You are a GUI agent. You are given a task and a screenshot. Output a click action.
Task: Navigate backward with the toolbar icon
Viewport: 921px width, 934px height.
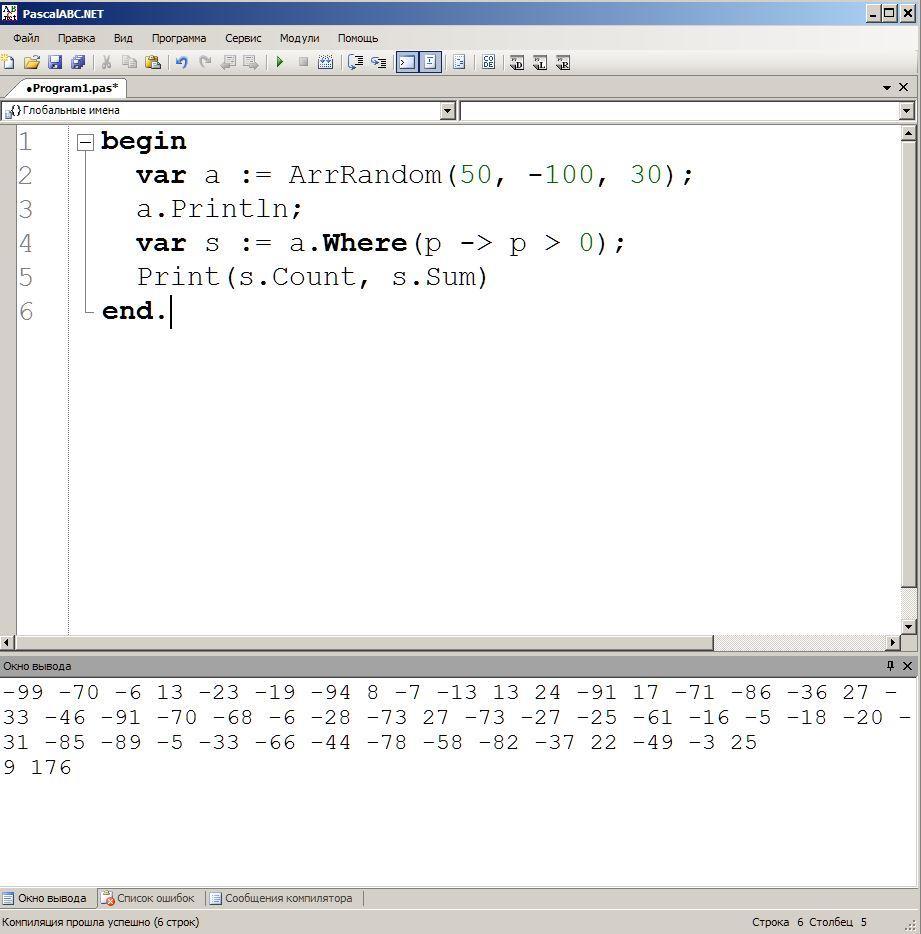[x=228, y=62]
